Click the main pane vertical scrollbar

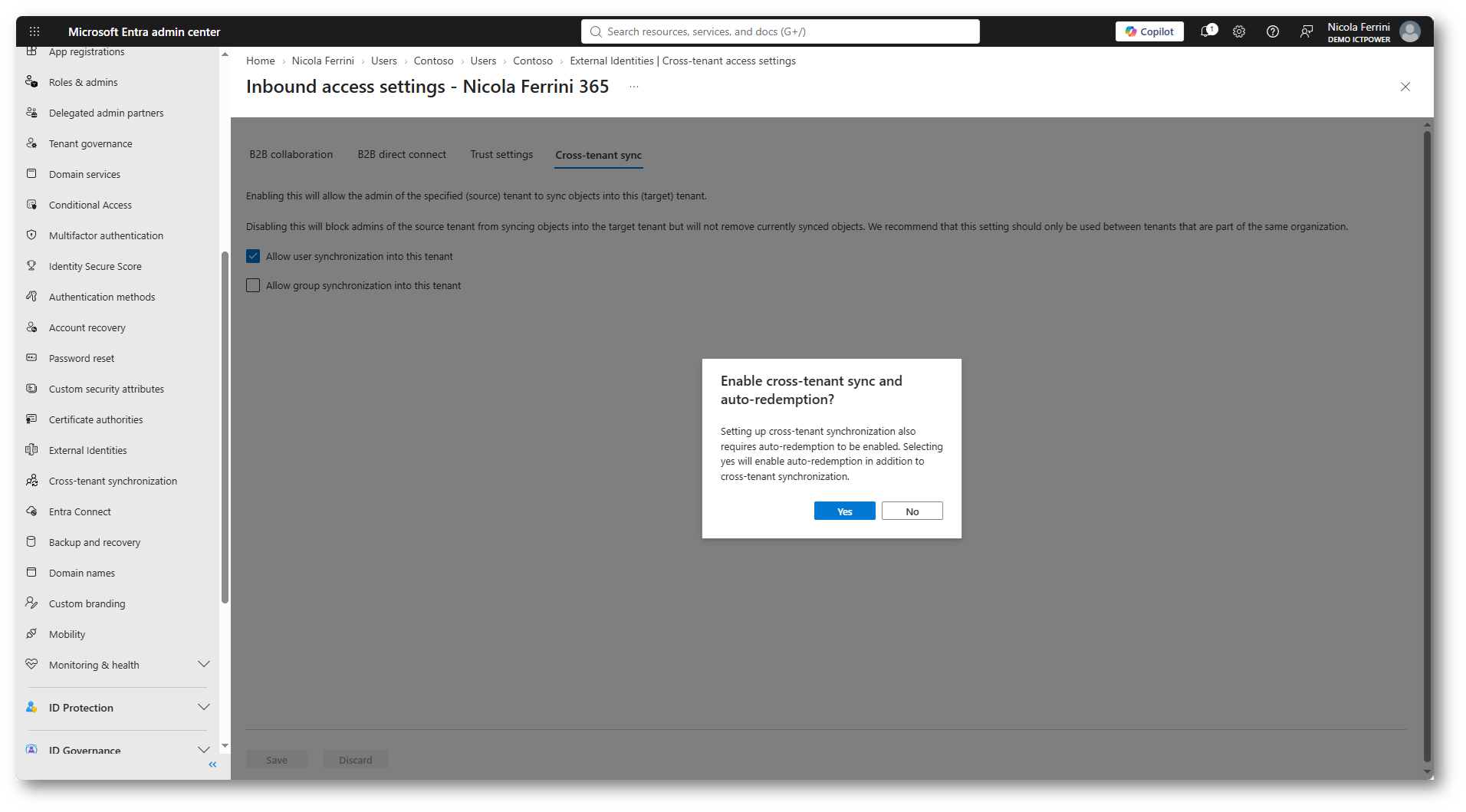point(1427,446)
